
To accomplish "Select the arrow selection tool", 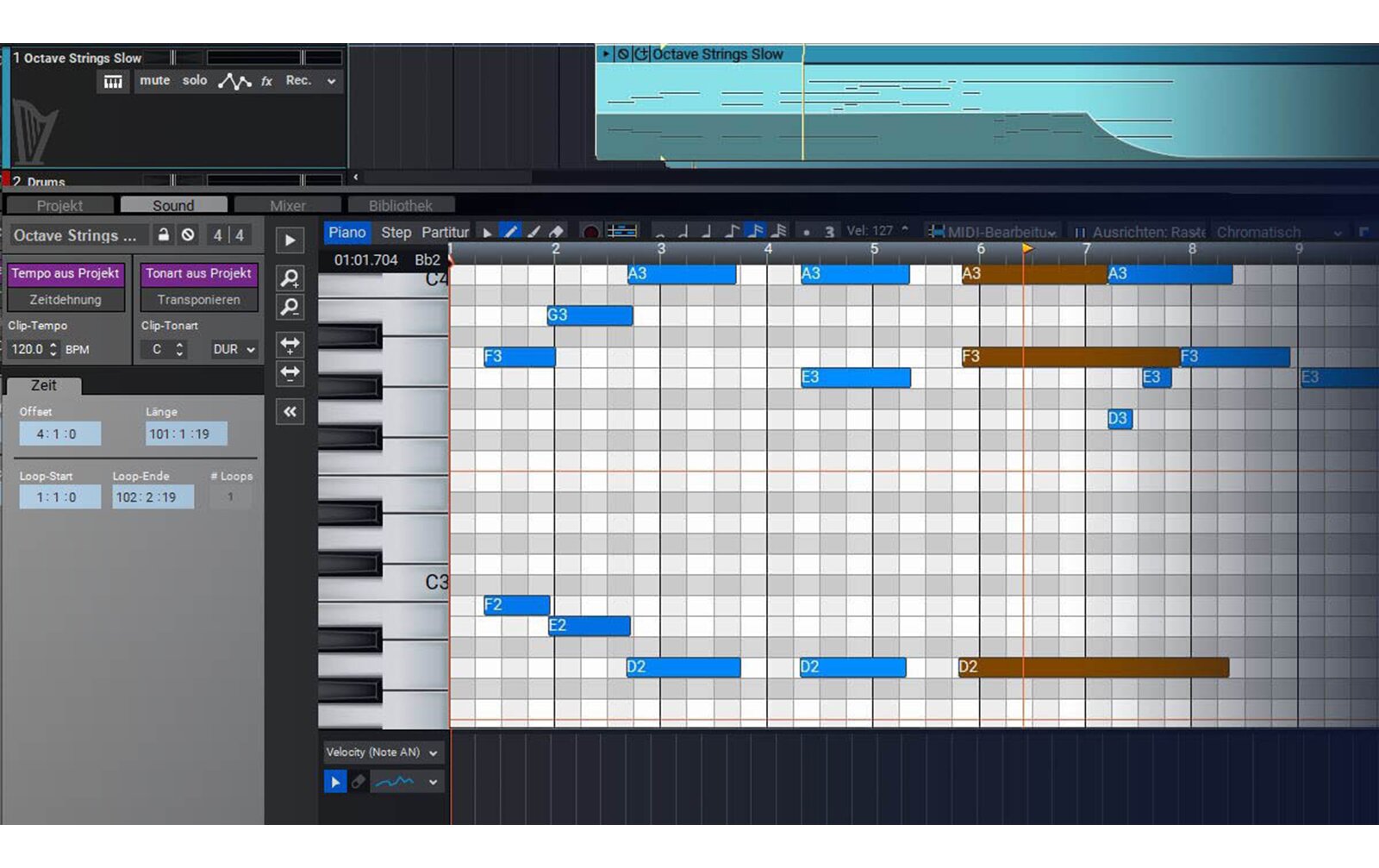I will 487,232.
